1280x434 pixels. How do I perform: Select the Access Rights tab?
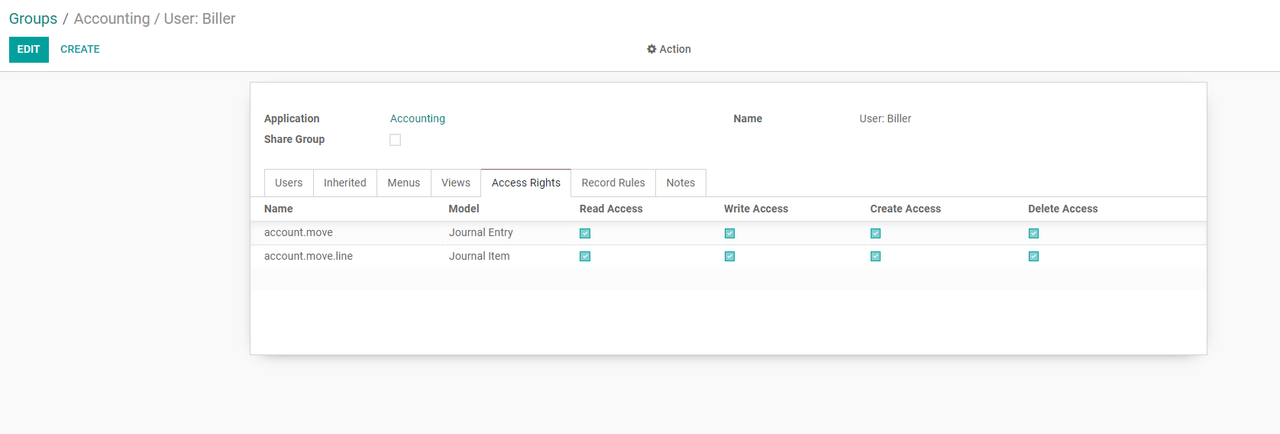(526, 183)
